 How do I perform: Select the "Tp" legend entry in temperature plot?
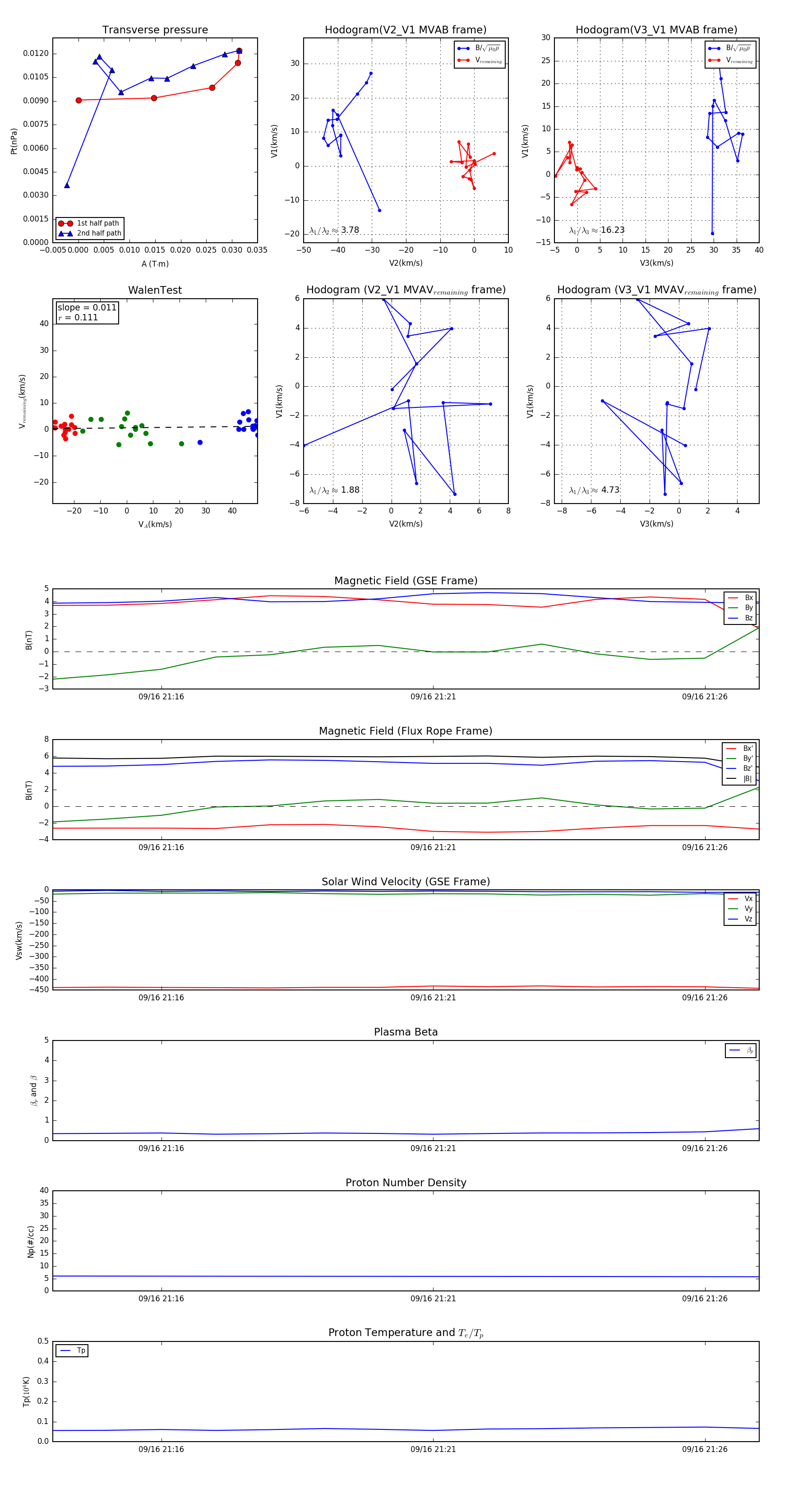coord(72,1351)
